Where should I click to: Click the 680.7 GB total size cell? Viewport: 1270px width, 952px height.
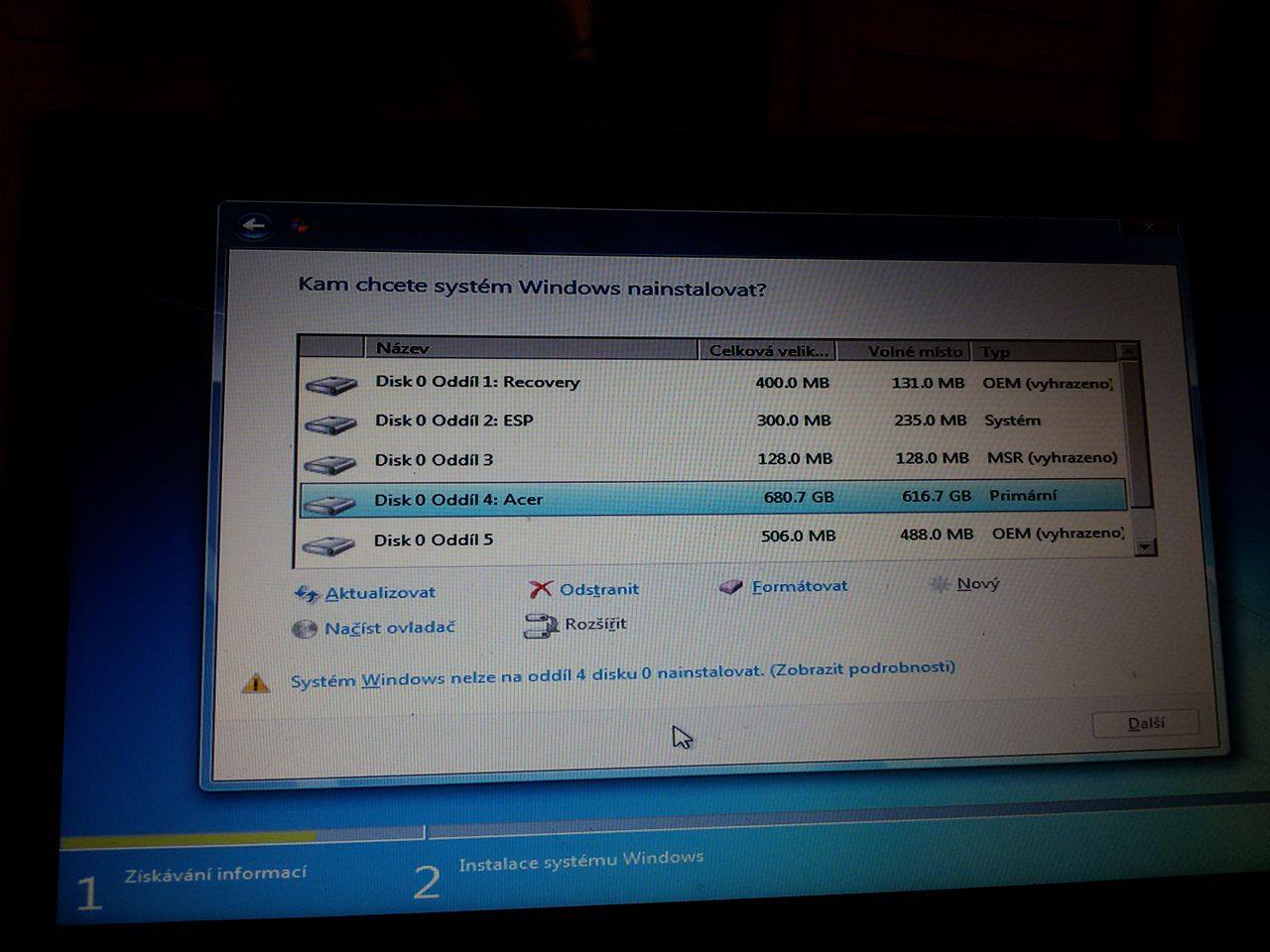click(x=799, y=497)
